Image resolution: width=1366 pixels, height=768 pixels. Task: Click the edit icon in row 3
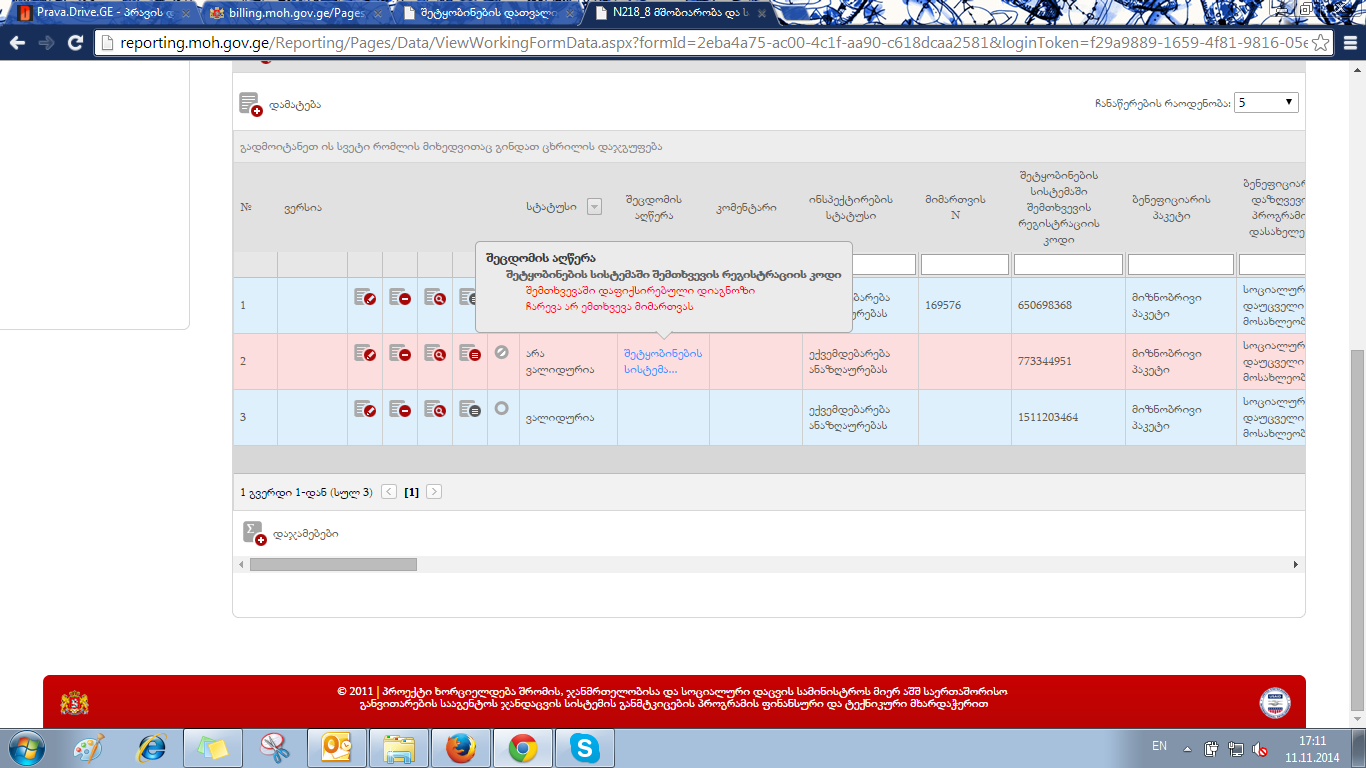point(365,410)
